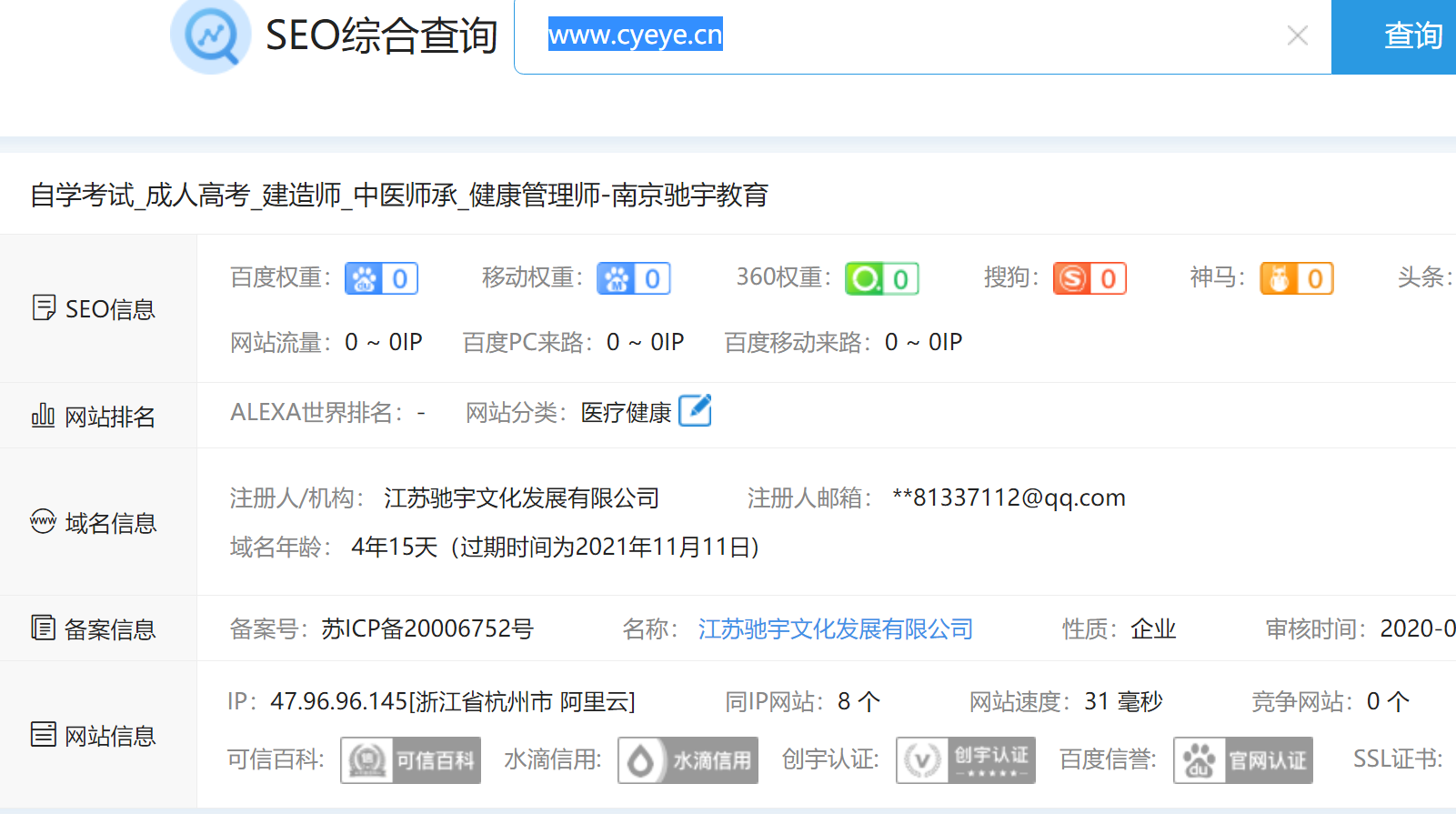Click the www.cyeye.cn domain input field
Viewport: 1456px width, 814px height.
pyautogui.click(x=909, y=35)
